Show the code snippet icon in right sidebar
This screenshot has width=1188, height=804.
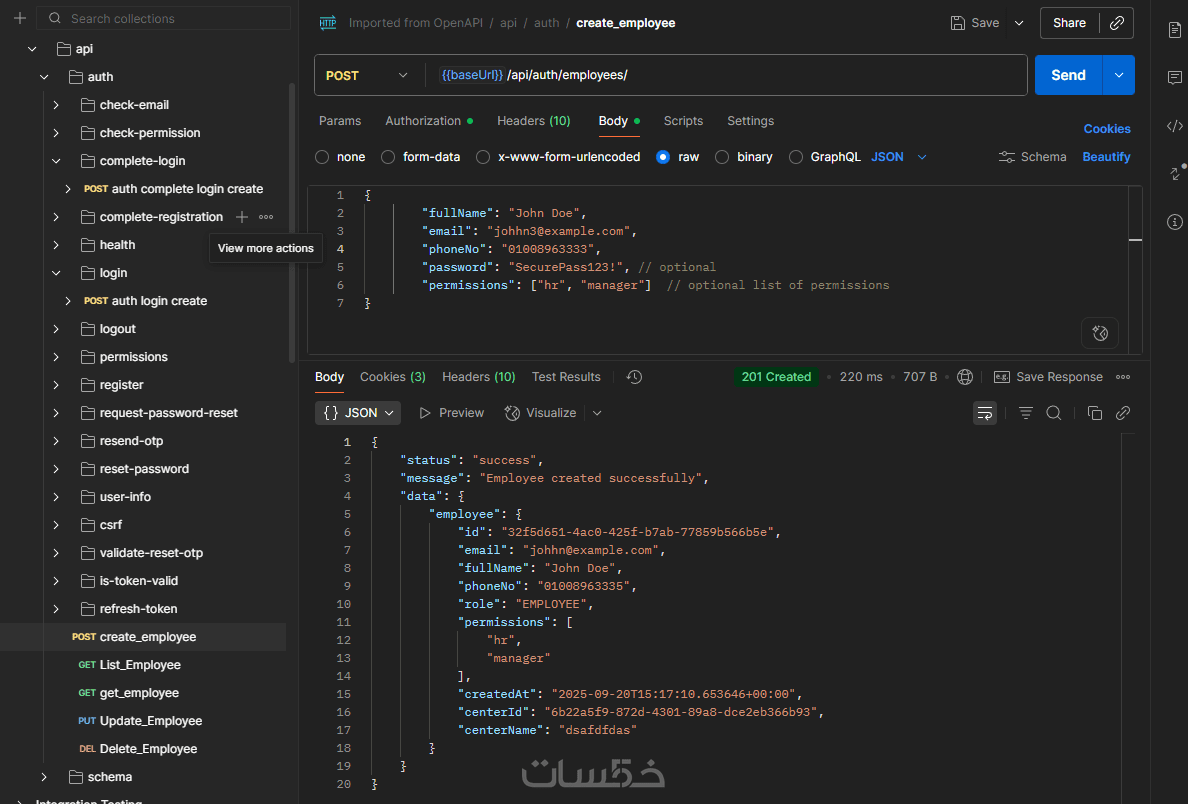coord(1175,126)
